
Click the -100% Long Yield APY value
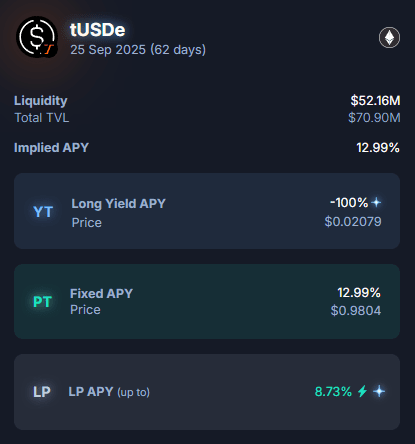pyautogui.click(x=349, y=202)
